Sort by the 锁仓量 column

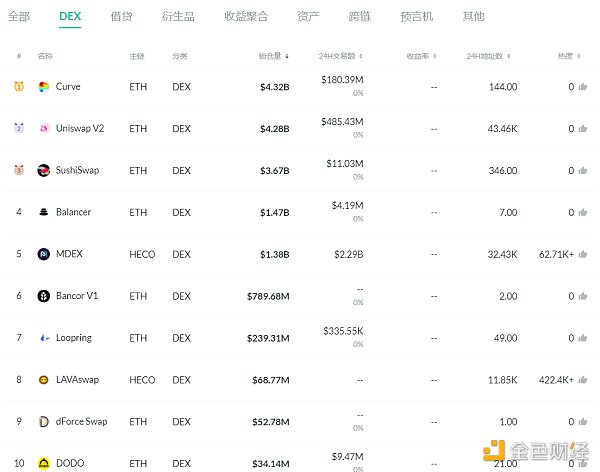(x=274, y=56)
